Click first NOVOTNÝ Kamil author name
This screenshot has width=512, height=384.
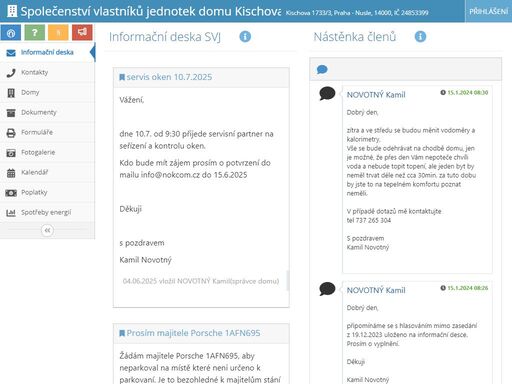click(x=376, y=95)
